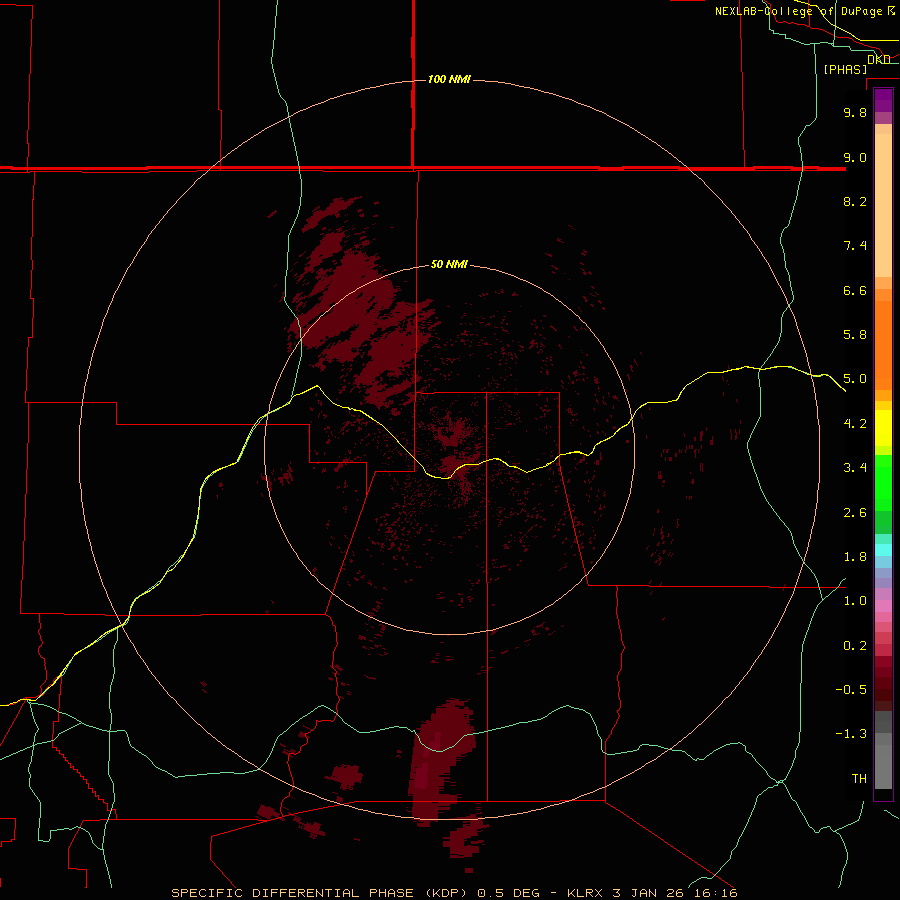900x900 pixels.
Task: Pick the purple top color bar segment
Action: coord(883,100)
